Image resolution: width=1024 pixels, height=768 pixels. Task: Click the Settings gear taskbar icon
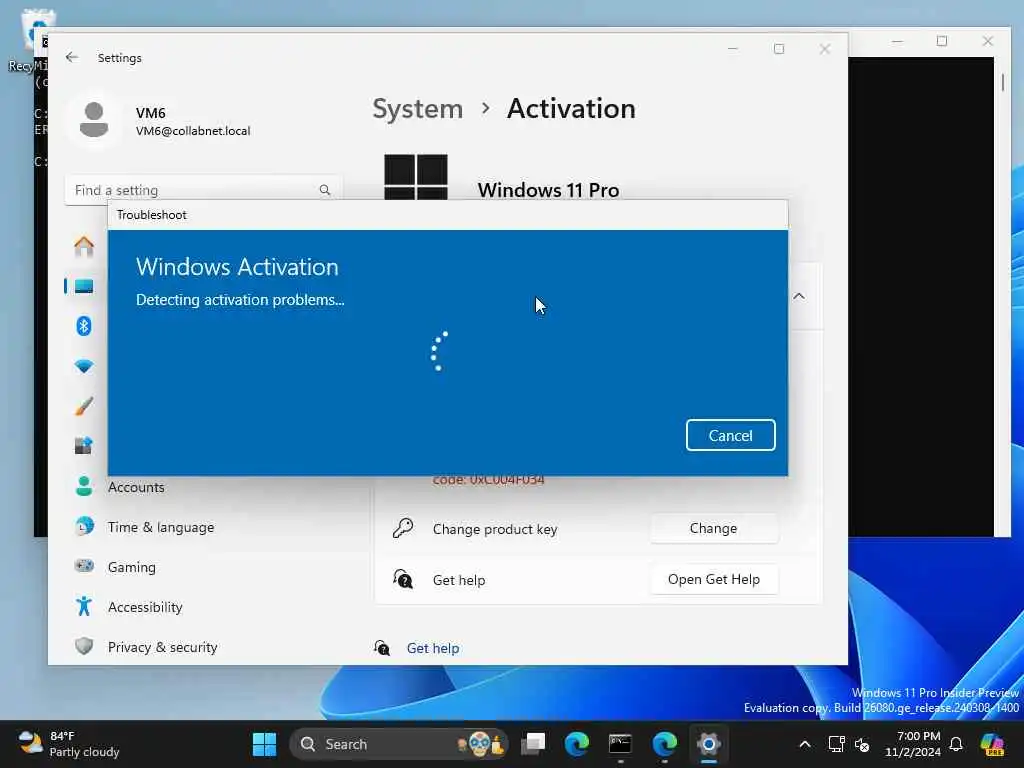708,744
